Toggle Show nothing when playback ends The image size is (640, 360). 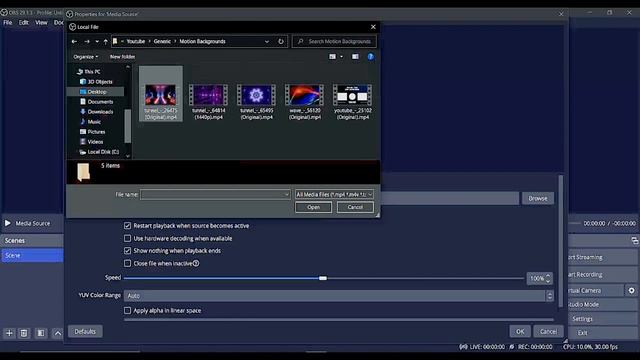coord(127,251)
